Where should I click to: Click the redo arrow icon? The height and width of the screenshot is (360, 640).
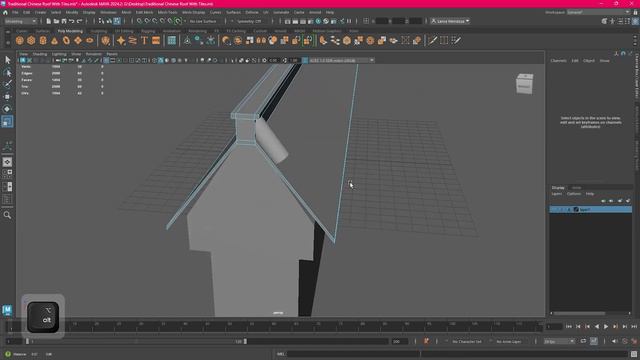click(80, 21)
